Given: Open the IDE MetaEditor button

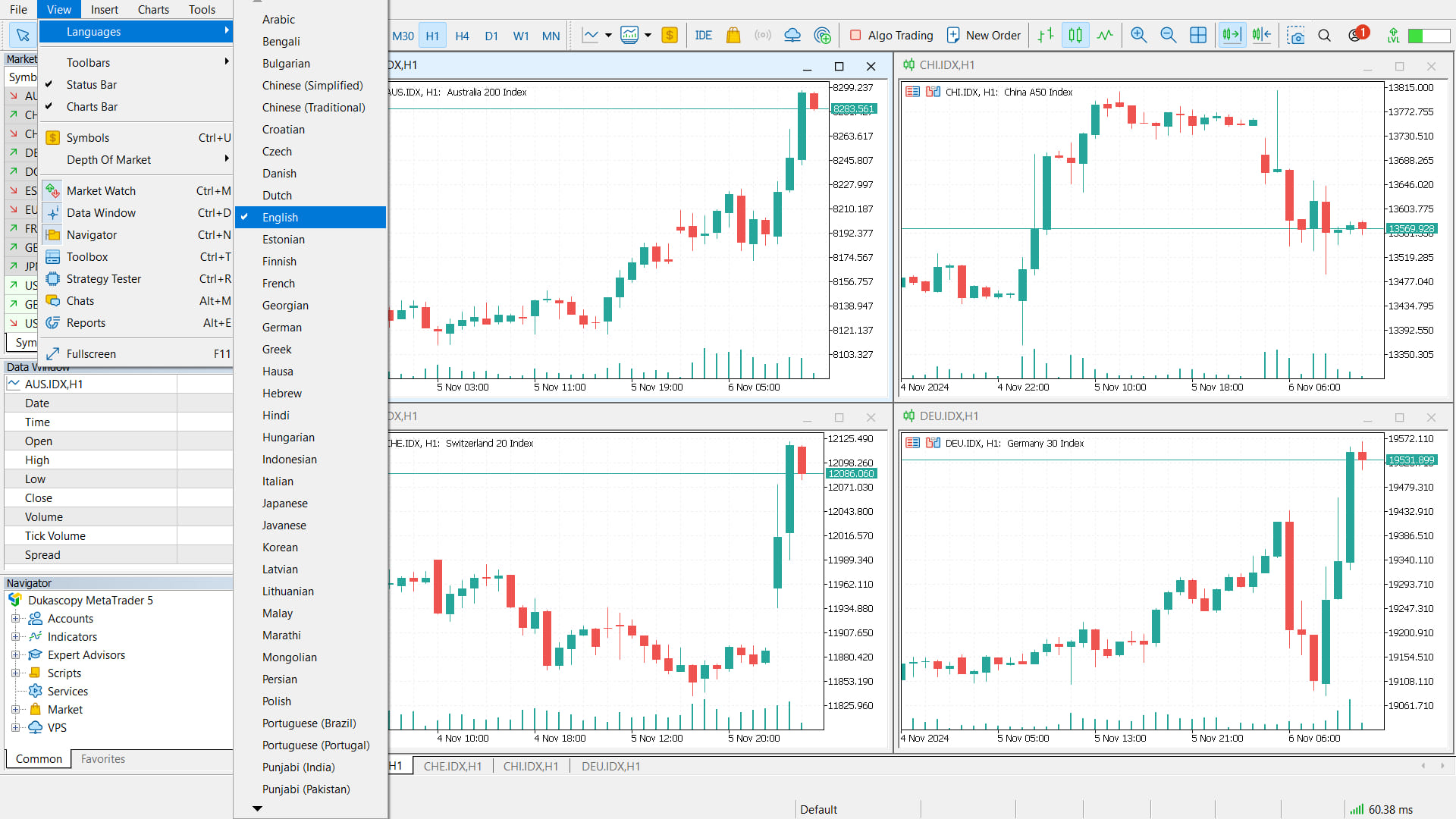Looking at the screenshot, I should pyautogui.click(x=704, y=35).
